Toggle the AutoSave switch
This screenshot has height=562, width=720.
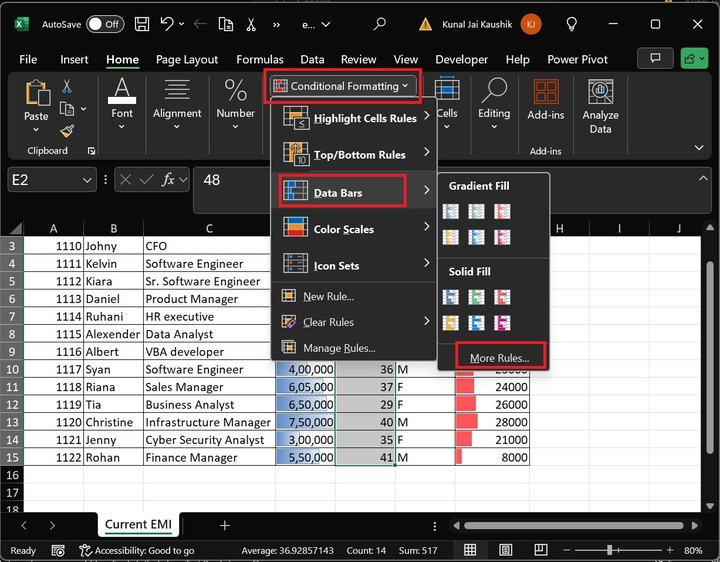point(105,23)
